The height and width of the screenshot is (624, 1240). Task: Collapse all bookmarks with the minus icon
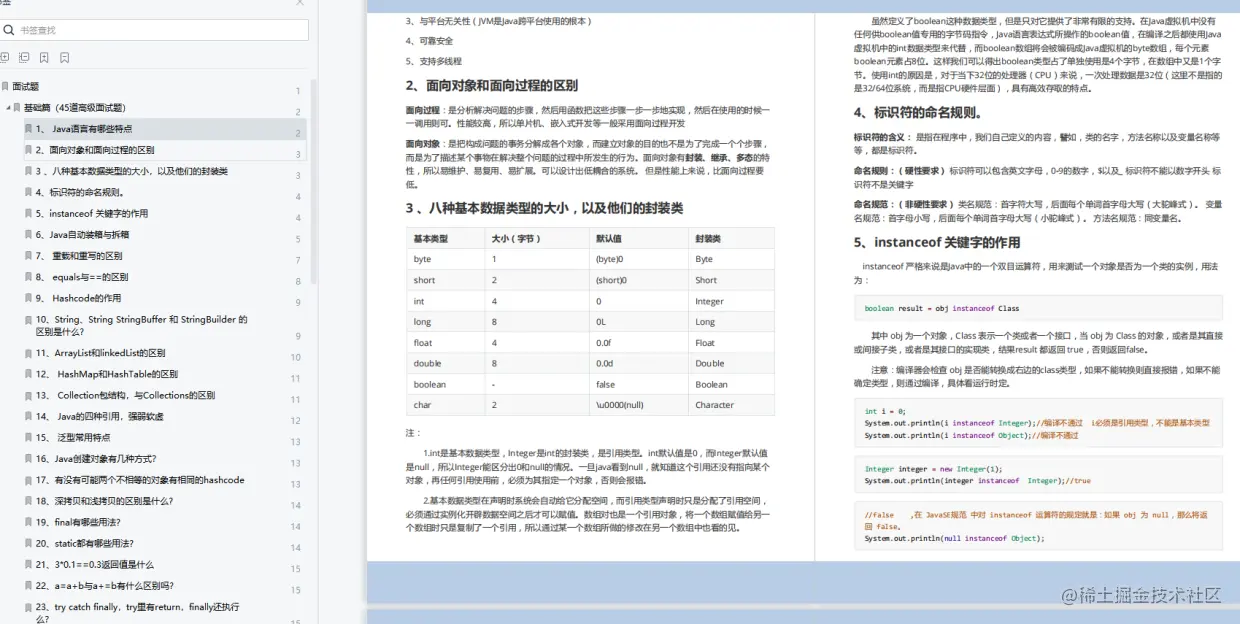(24, 58)
